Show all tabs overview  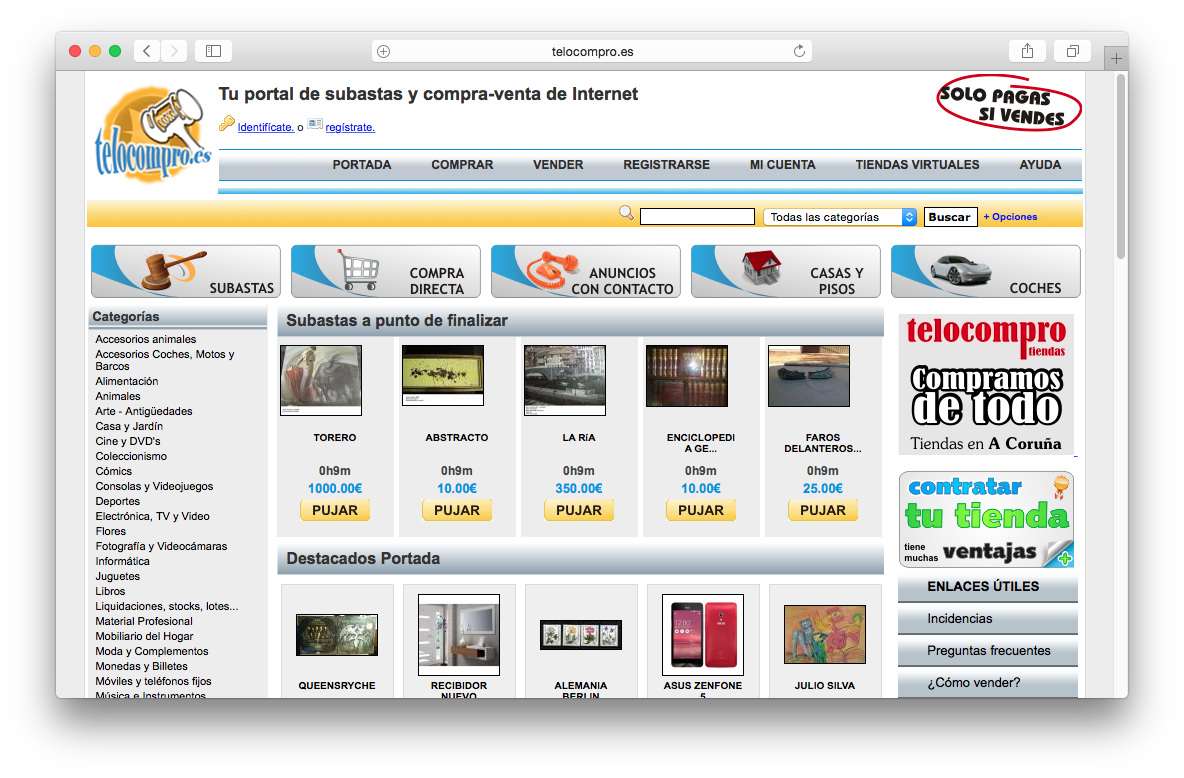tap(1072, 51)
